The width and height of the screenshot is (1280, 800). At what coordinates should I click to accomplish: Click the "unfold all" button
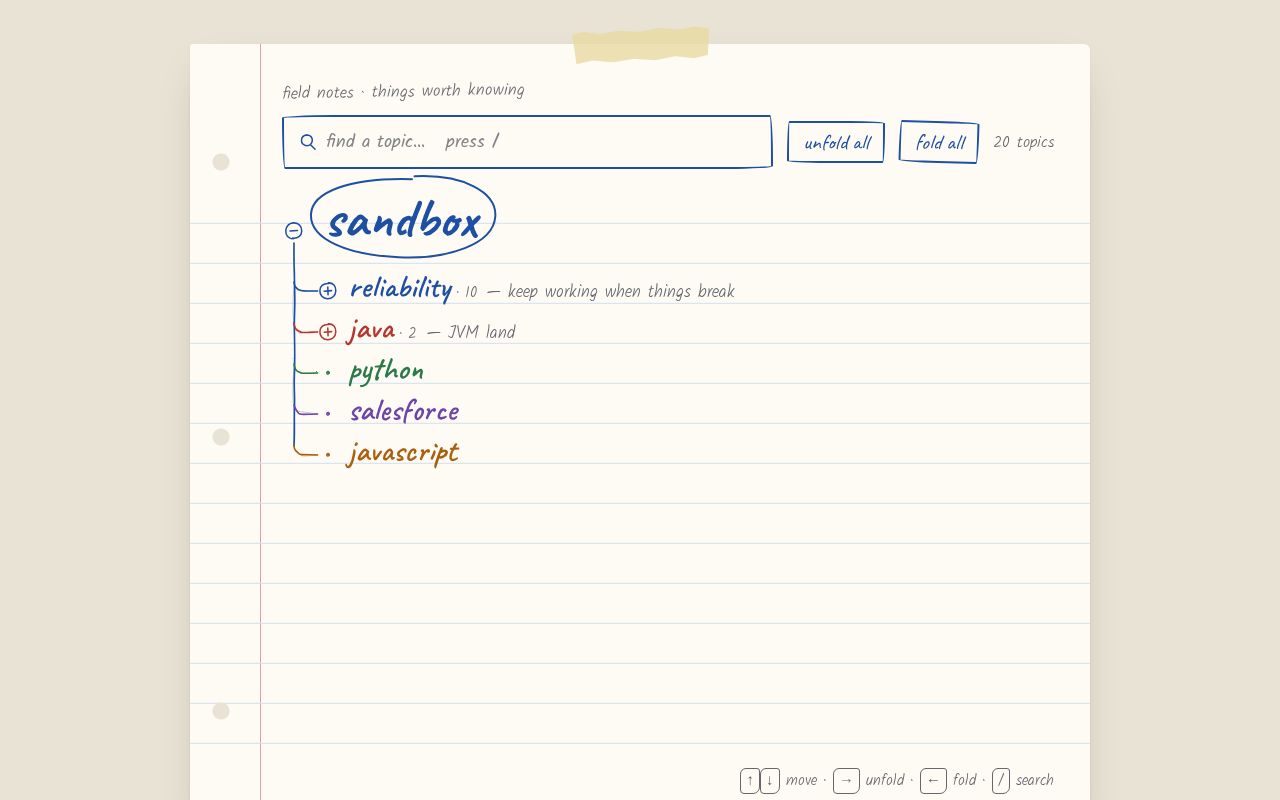(x=836, y=142)
